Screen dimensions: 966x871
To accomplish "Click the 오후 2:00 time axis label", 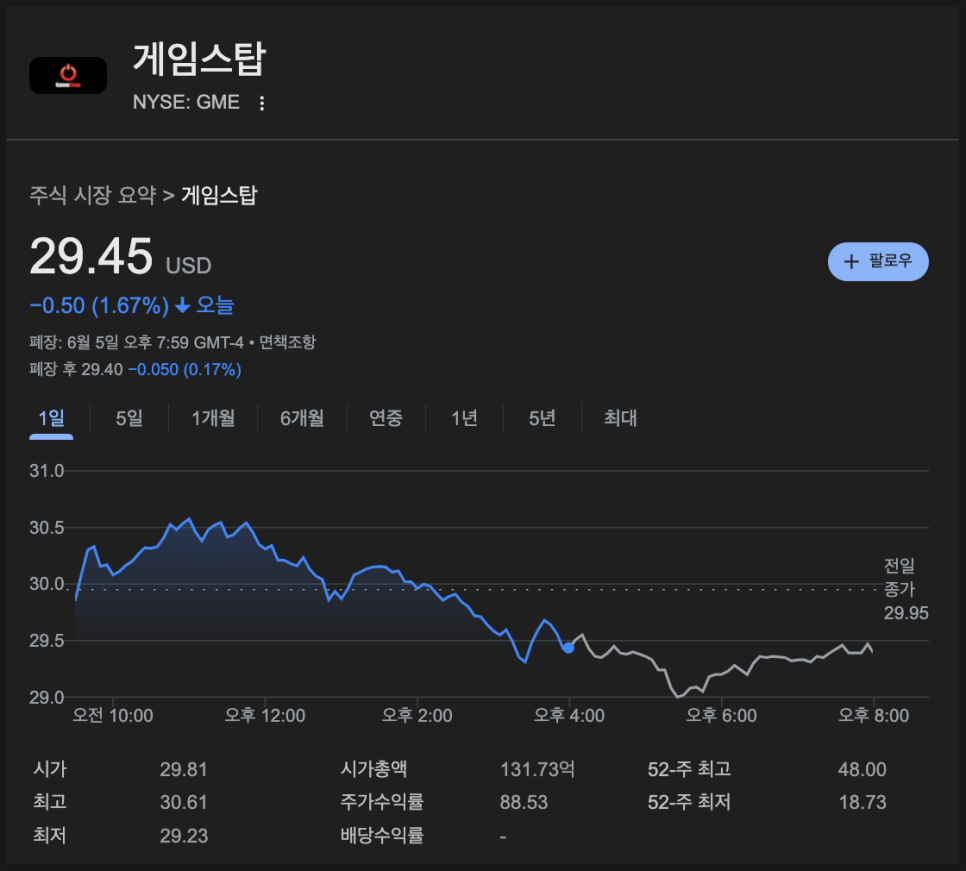I will pyautogui.click(x=417, y=715).
